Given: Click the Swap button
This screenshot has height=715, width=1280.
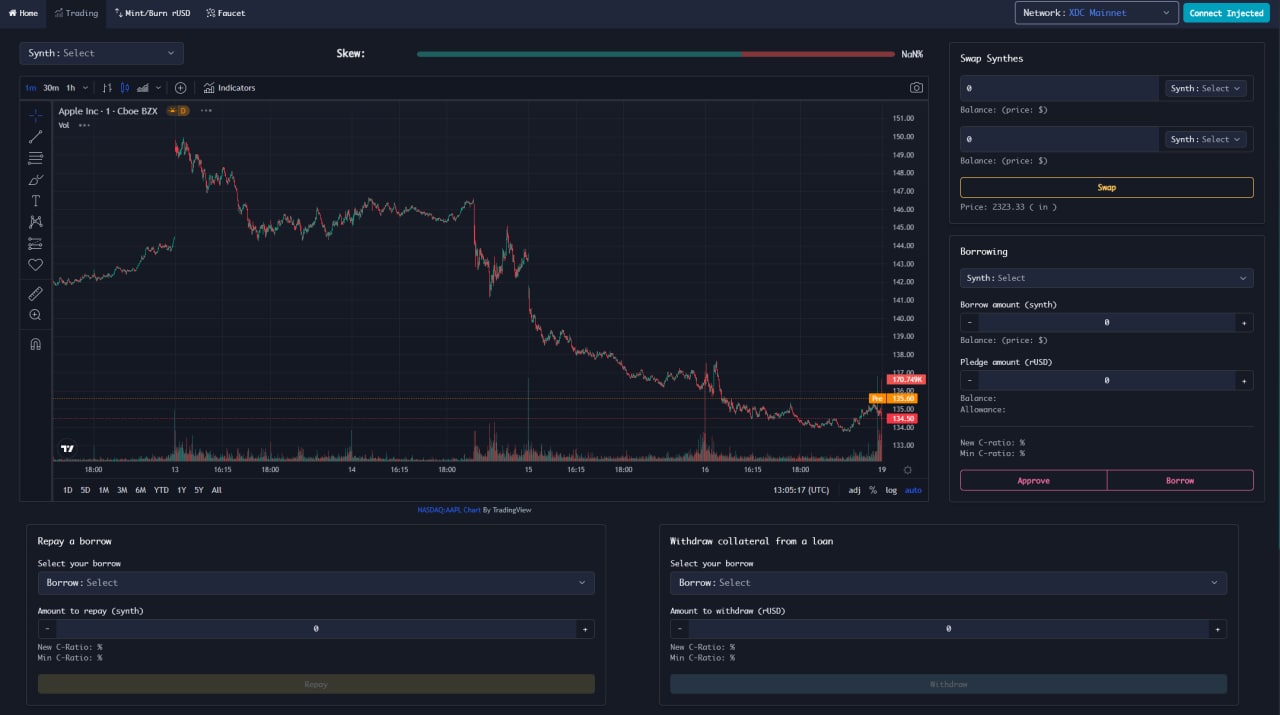Looking at the screenshot, I should (x=1107, y=187).
